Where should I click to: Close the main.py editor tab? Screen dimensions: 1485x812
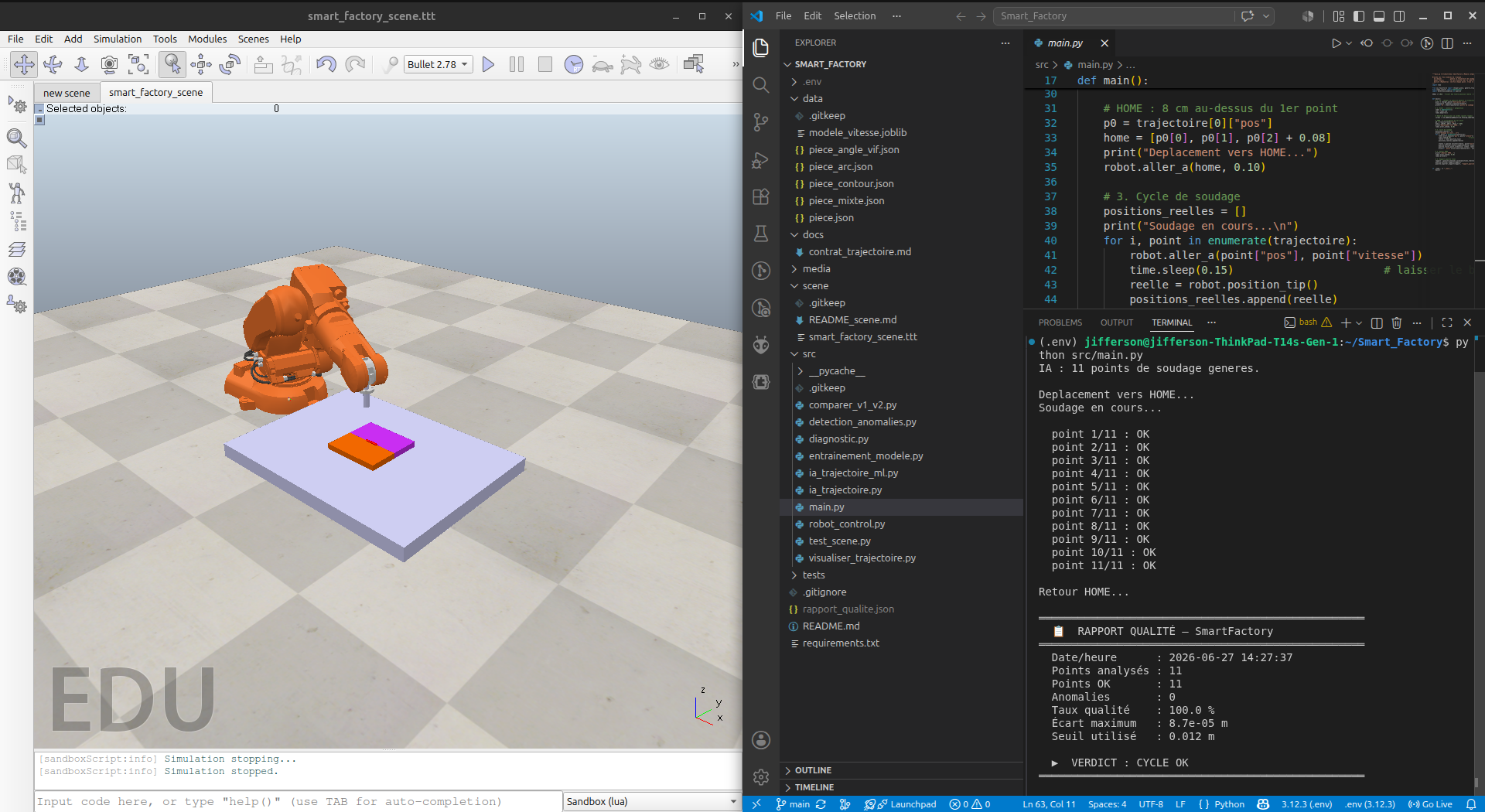(x=1104, y=43)
